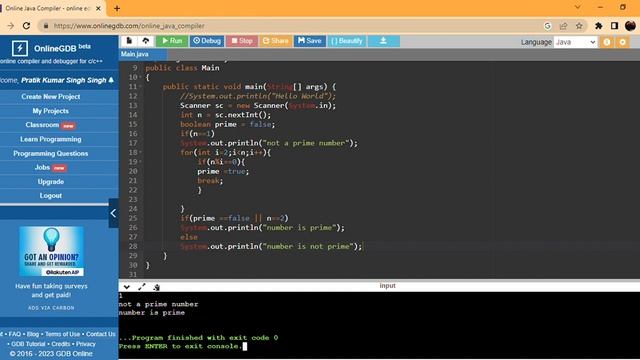Click in the console output area
The image size is (640, 360).
point(379,325)
